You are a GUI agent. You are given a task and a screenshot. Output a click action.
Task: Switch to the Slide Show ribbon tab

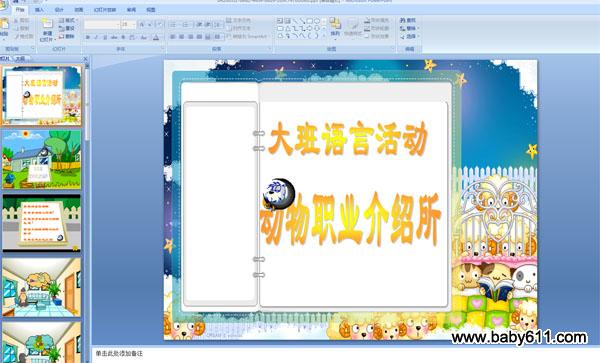(105, 10)
